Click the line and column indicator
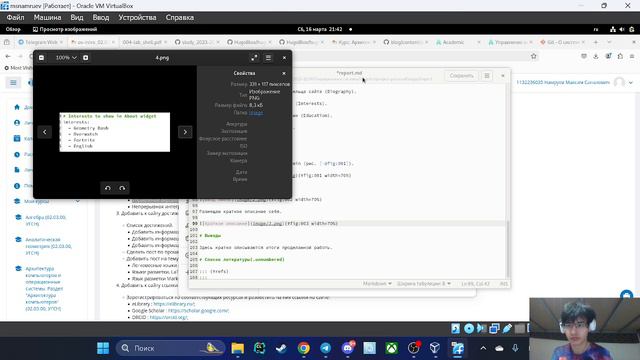The width and height of the screenshot is (640, 360). point(475,284)
